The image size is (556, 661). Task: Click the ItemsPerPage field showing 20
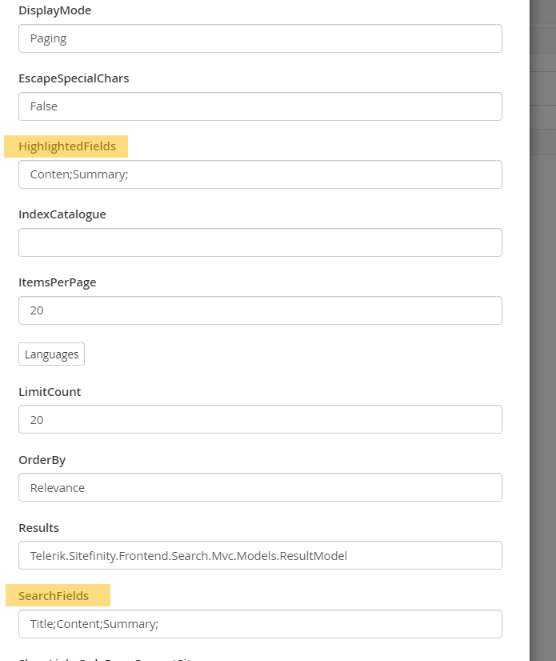click(260, 310)
